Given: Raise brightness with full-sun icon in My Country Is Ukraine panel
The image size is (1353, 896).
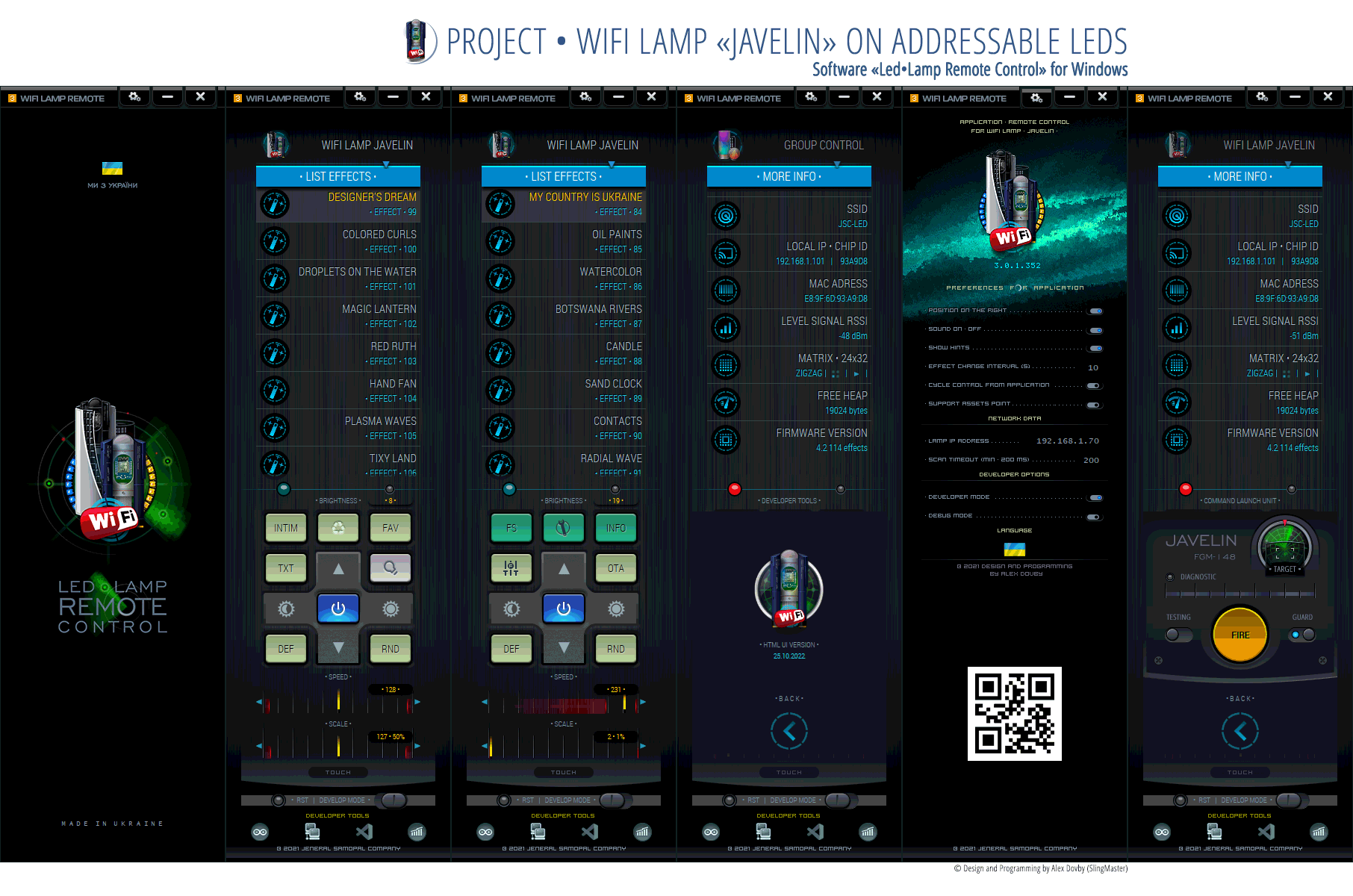Looking at the screenshot, I should [x=616, y=609].
